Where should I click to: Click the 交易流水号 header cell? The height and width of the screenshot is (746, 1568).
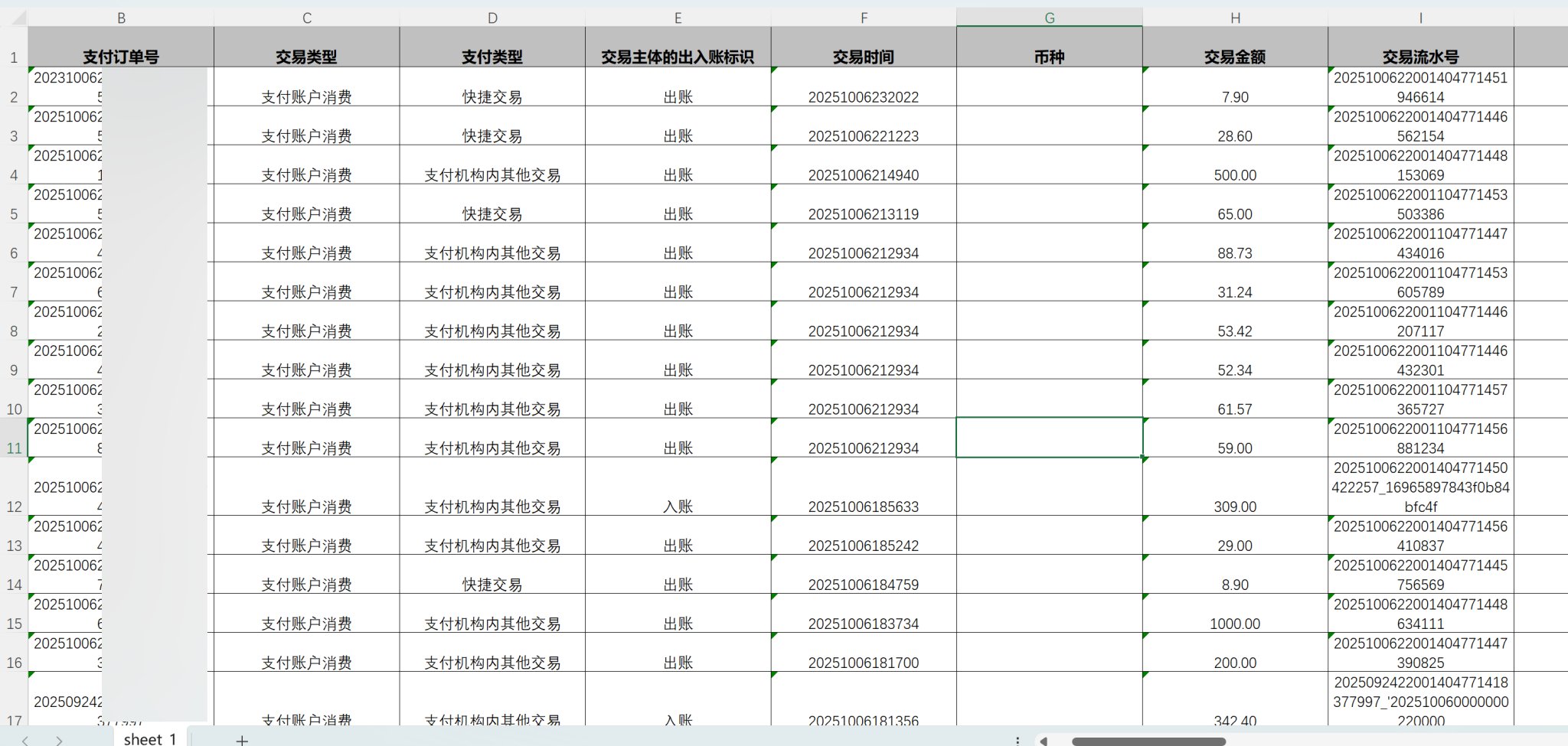(1420, 56)
